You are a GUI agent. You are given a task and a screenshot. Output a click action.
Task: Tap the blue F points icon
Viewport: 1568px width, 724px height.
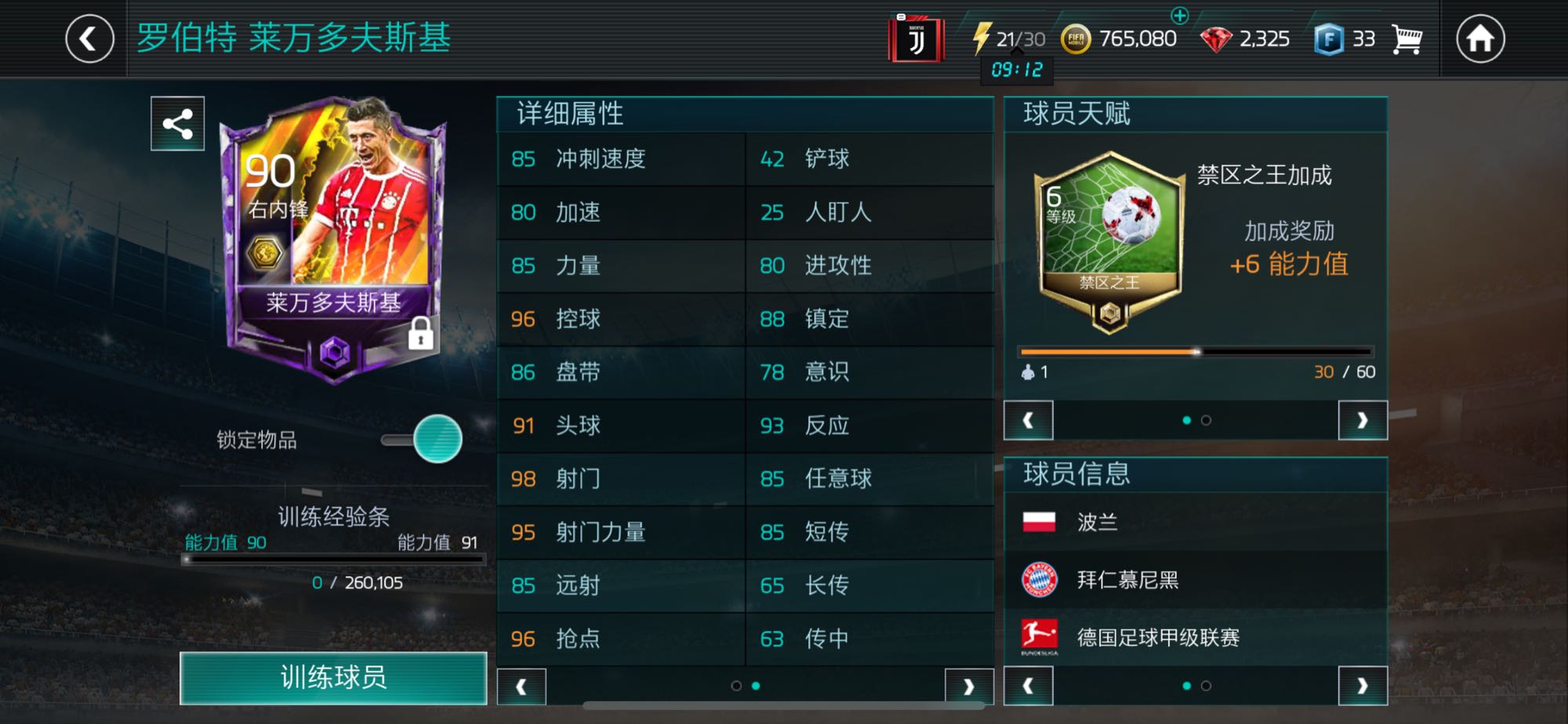[1329, 39]
